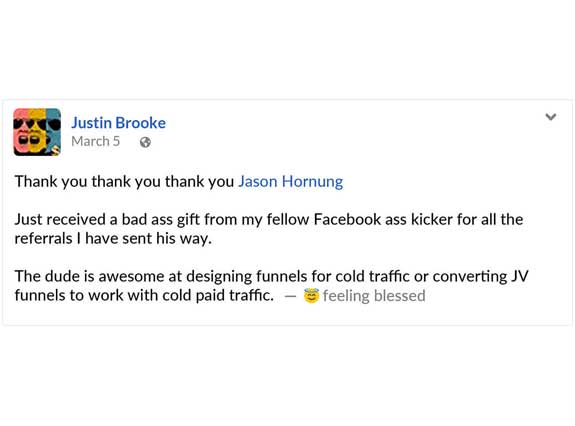The width and height of the screenshot is (575, 426).
Task: Visit the Justin Brooke profile name link
Action: (118, 123)
